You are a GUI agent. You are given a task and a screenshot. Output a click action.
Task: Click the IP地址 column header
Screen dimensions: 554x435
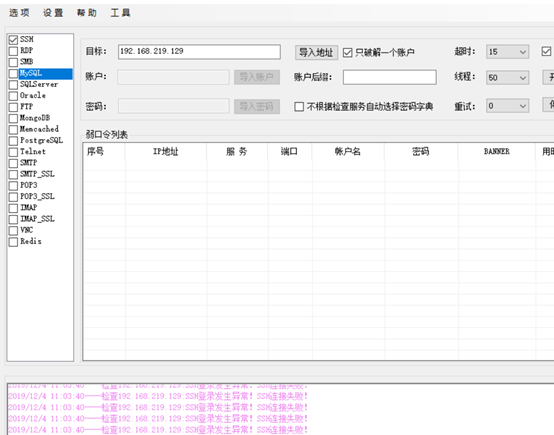(x=166, y=152)
